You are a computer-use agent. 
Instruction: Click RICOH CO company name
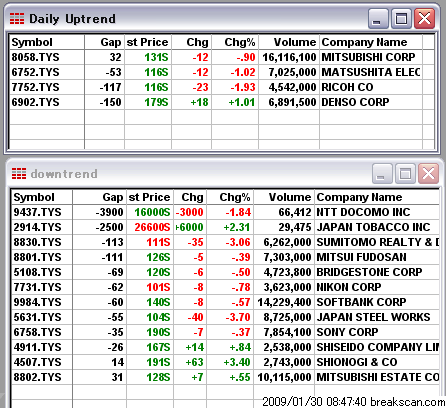pos(347,87)
